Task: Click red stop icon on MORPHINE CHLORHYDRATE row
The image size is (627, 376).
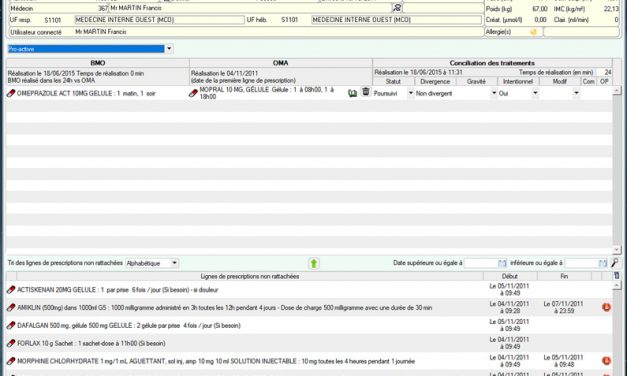Action: click(x=606, y=361)
